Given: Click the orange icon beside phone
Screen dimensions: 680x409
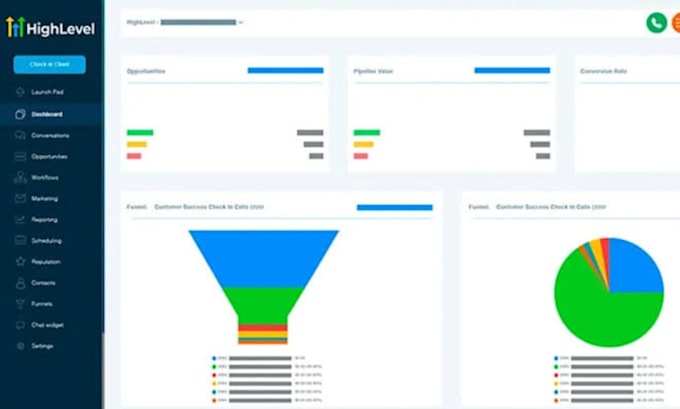Looking at the screenshot, I should tap(676, 23).
